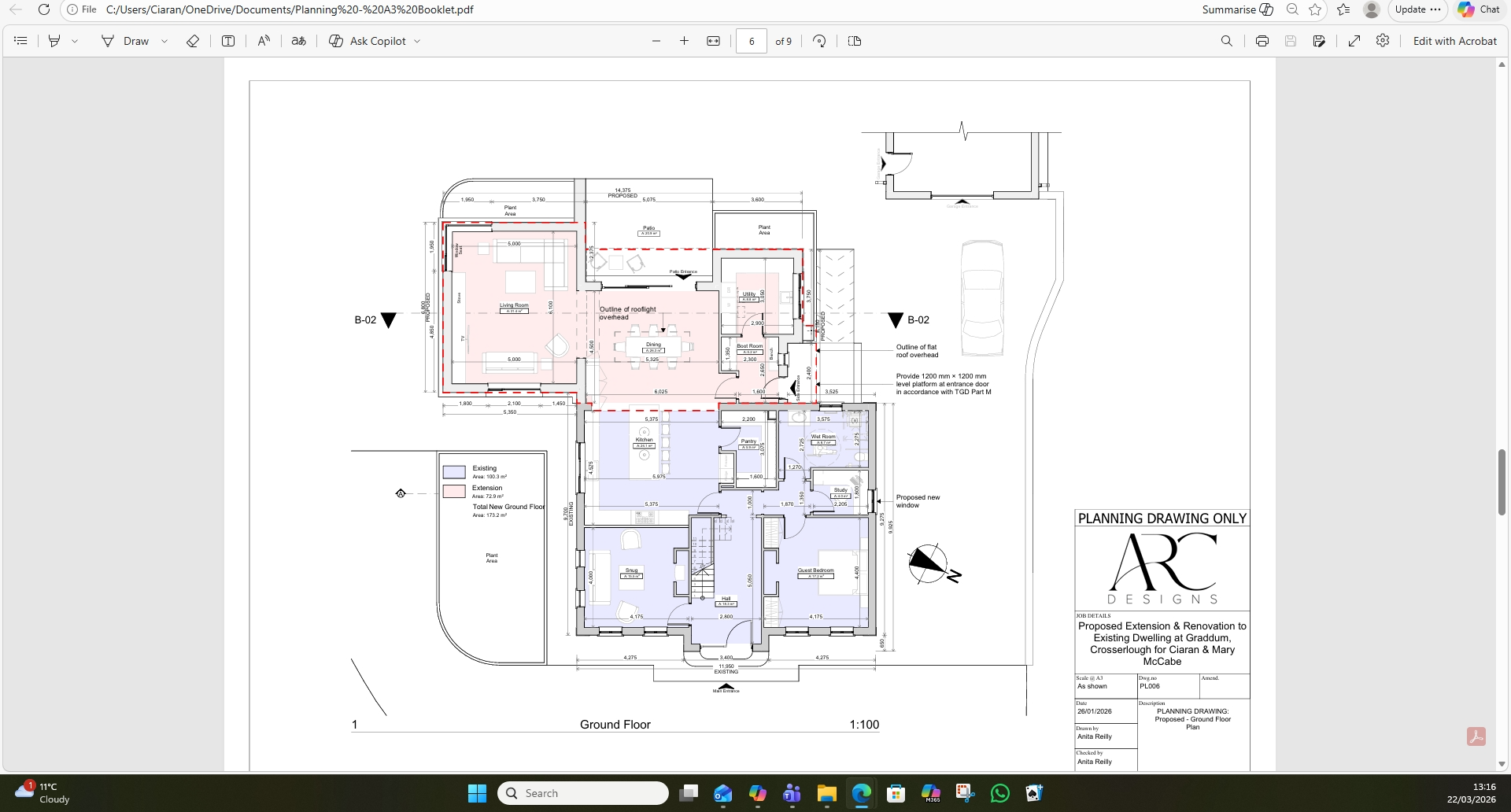Rotate the PDF page
This screenshot has width=1511, height=812.
[x=819, y=41]
